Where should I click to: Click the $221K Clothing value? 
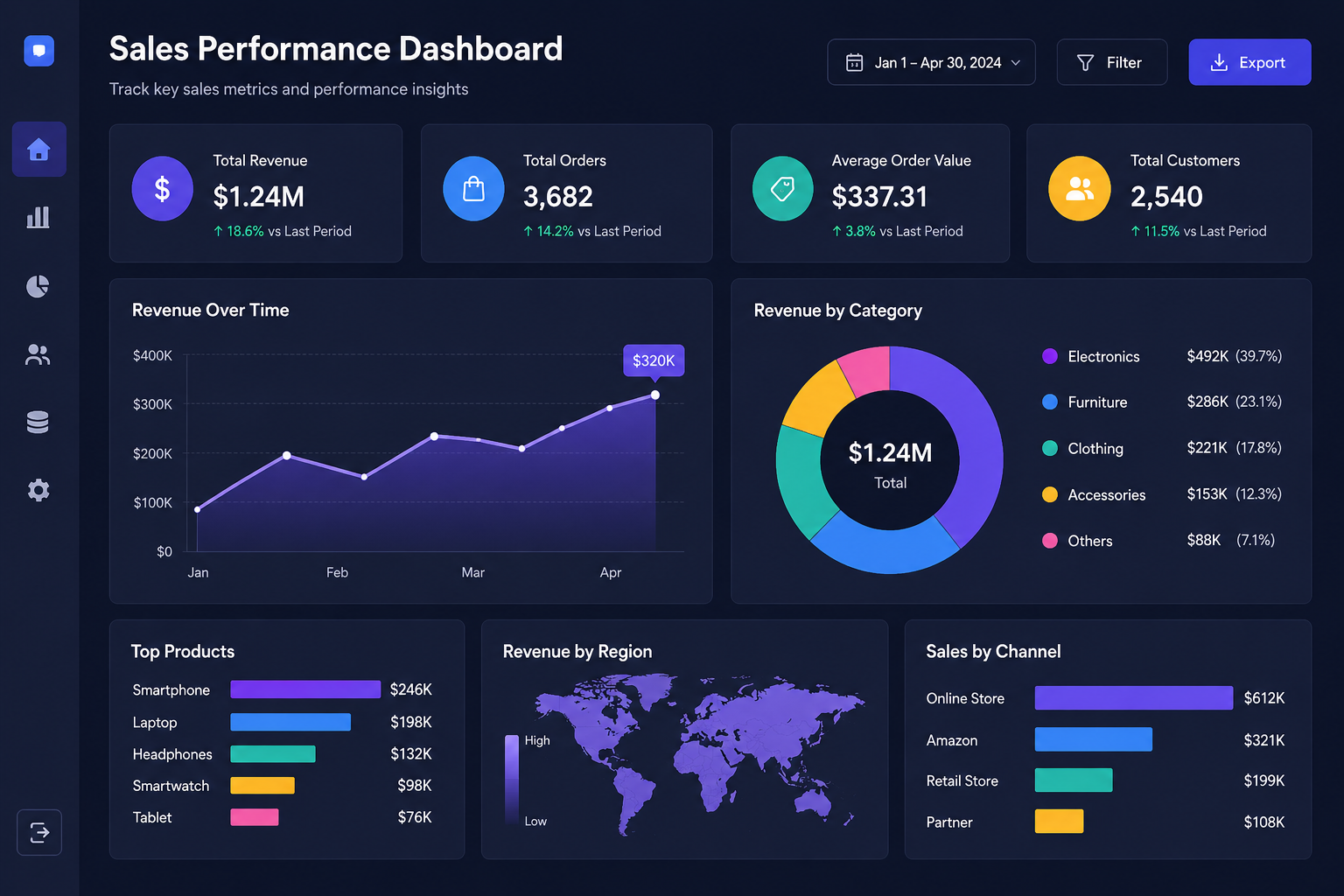(1207, 448)
